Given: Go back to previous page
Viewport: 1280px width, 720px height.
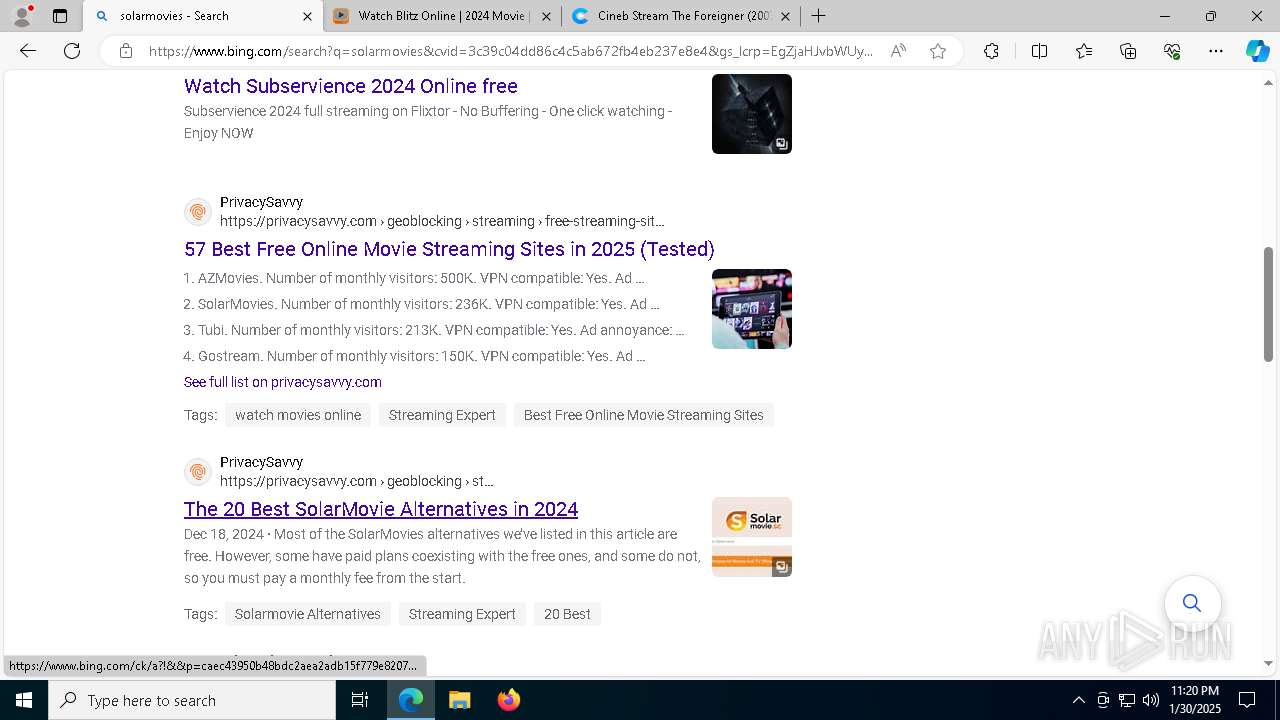Looking at the screenshot, I should pyautogui.click(x=28, y=51).
